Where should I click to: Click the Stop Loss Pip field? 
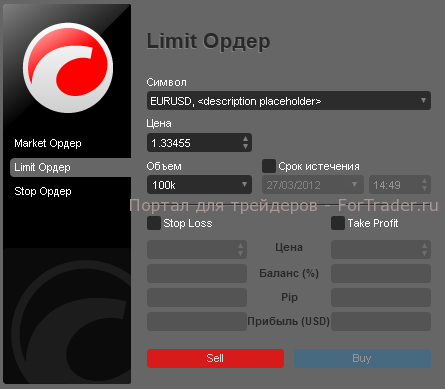(x=197, y=297)
